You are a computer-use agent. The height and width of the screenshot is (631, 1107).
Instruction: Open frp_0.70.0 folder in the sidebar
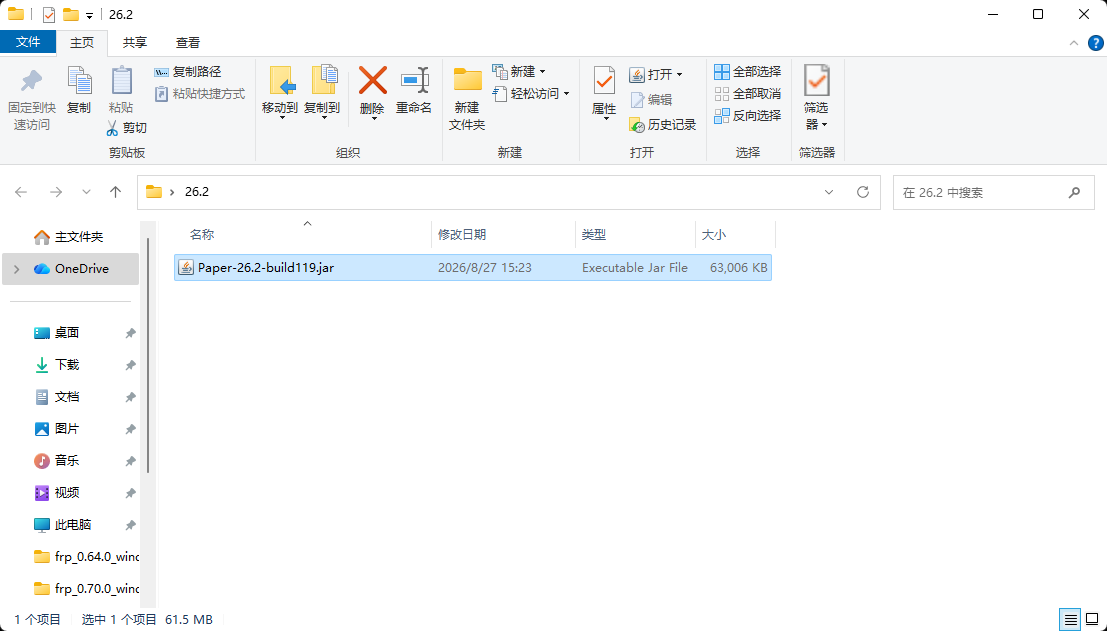tap(86, 589)
